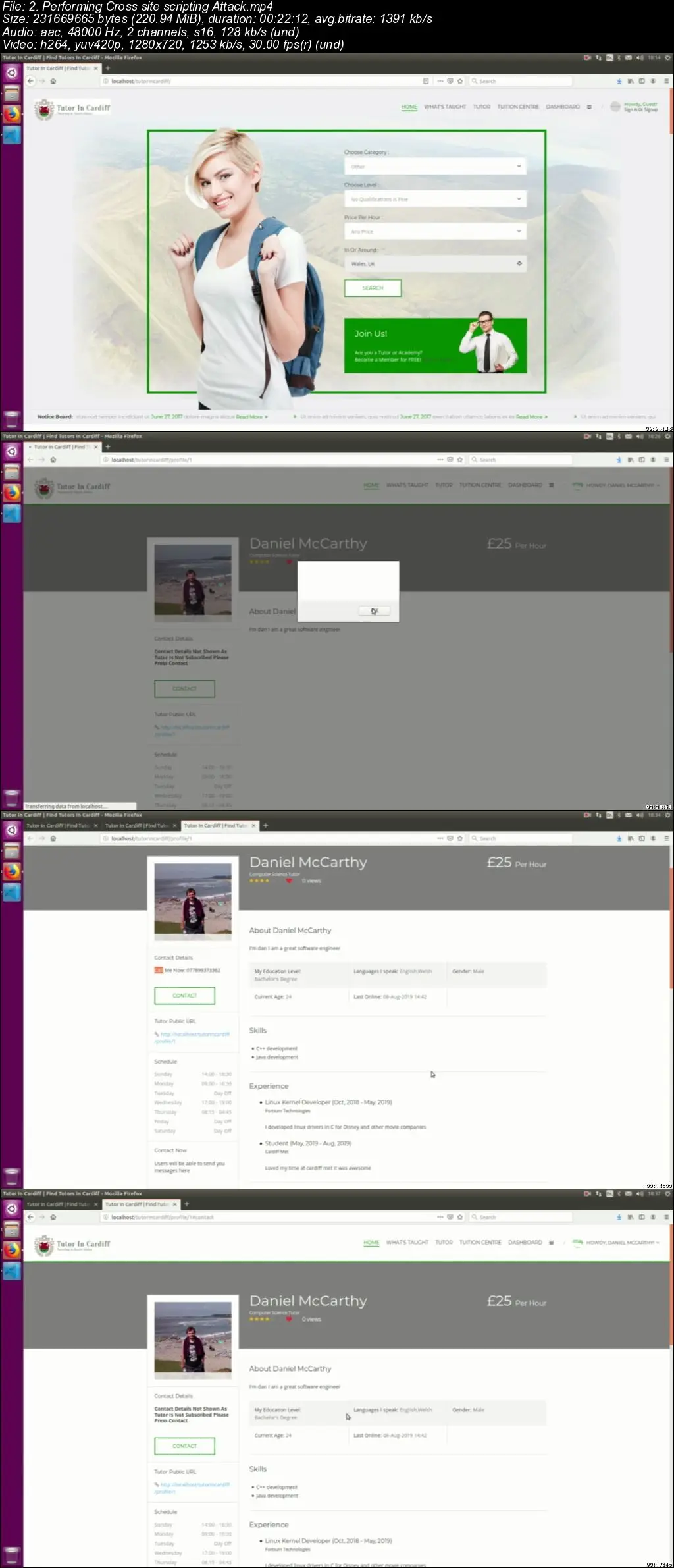This screenshot has height=1568, width=674.
Task: Click the homepage URL bar showing localhost/tutorincardiff/
Action: [263, 81]
